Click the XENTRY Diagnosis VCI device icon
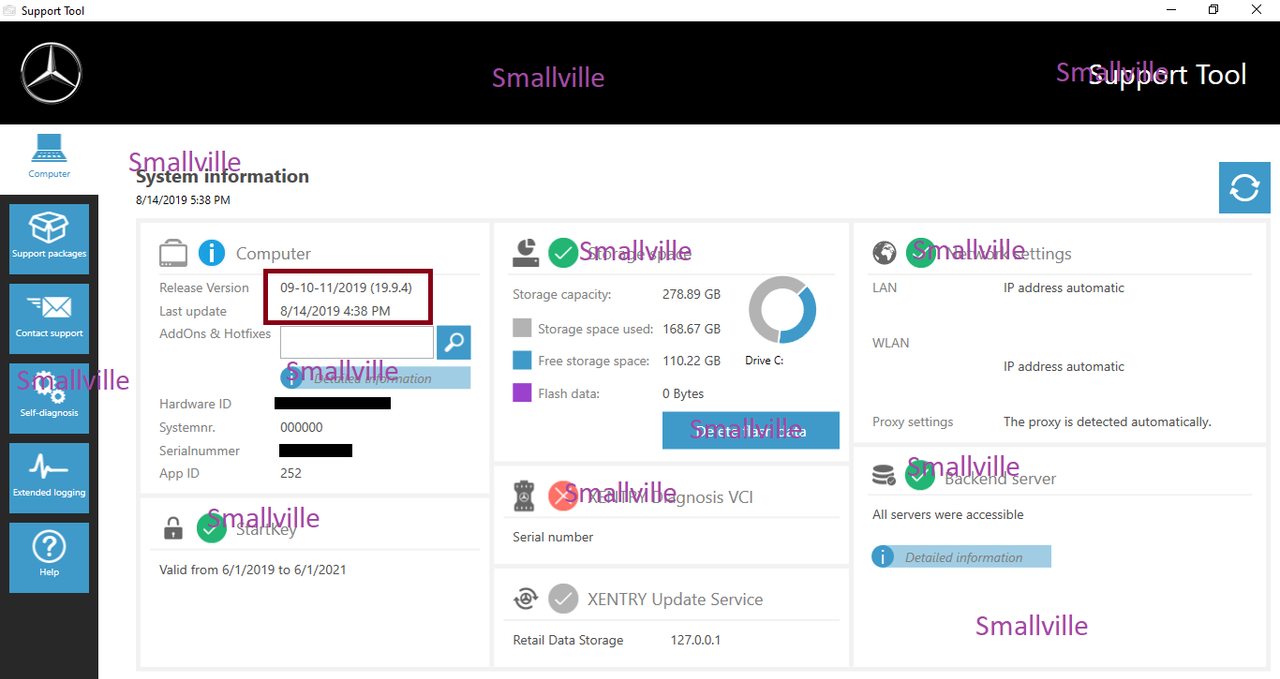 (525, 495)
